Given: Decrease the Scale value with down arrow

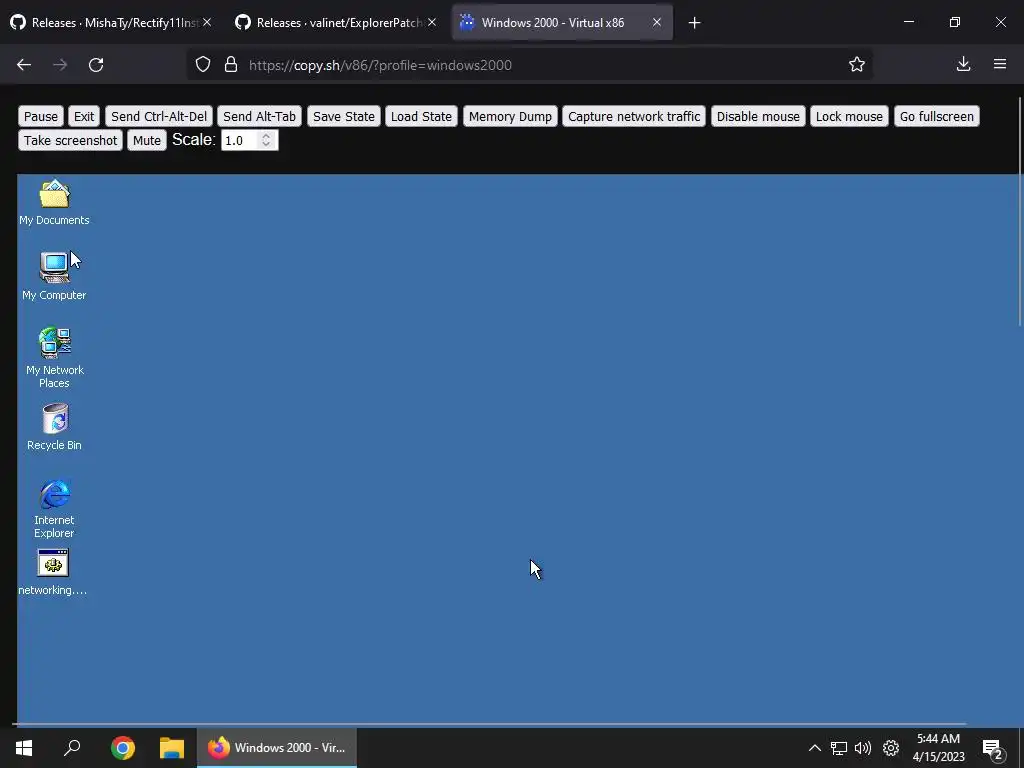Looking at the screenshot, I should point(266,144).
